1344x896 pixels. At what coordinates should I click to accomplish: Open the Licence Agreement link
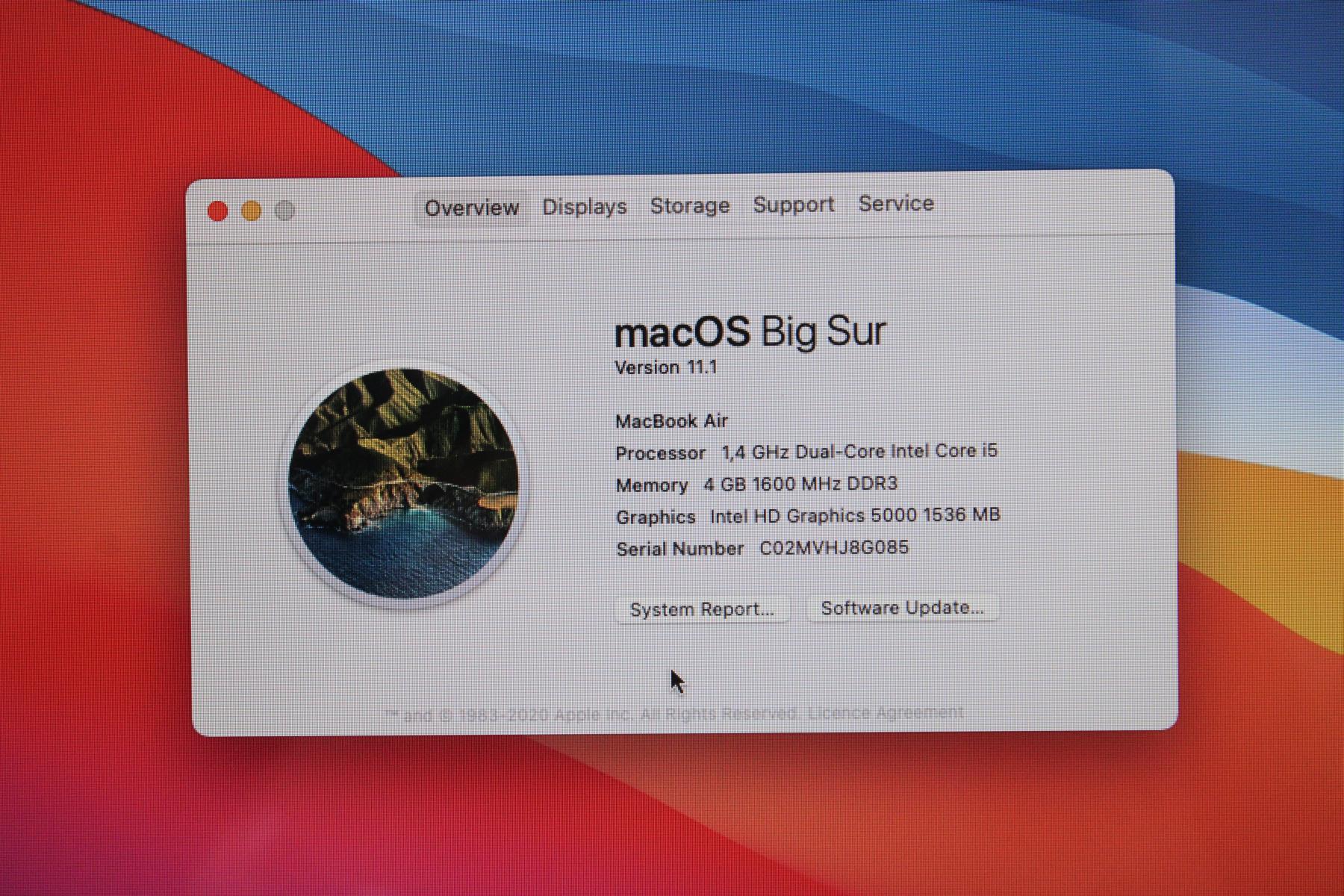pos(886,713)
